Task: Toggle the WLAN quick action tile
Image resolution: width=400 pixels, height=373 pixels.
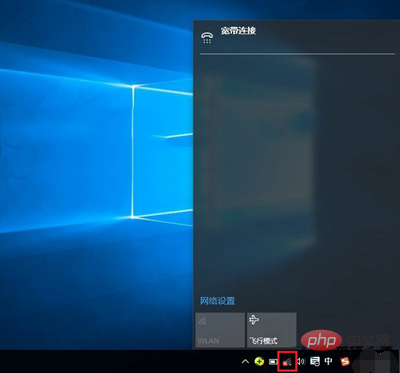Action: click(220, 330)
